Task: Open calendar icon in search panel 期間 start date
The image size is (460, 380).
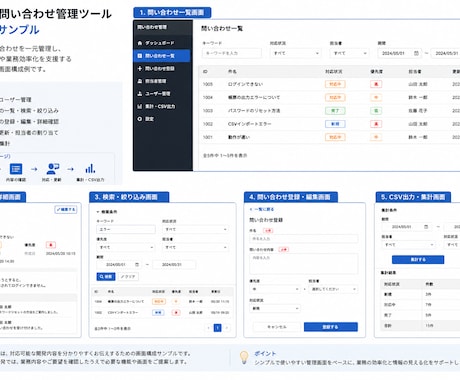Action: coord(137,264)
